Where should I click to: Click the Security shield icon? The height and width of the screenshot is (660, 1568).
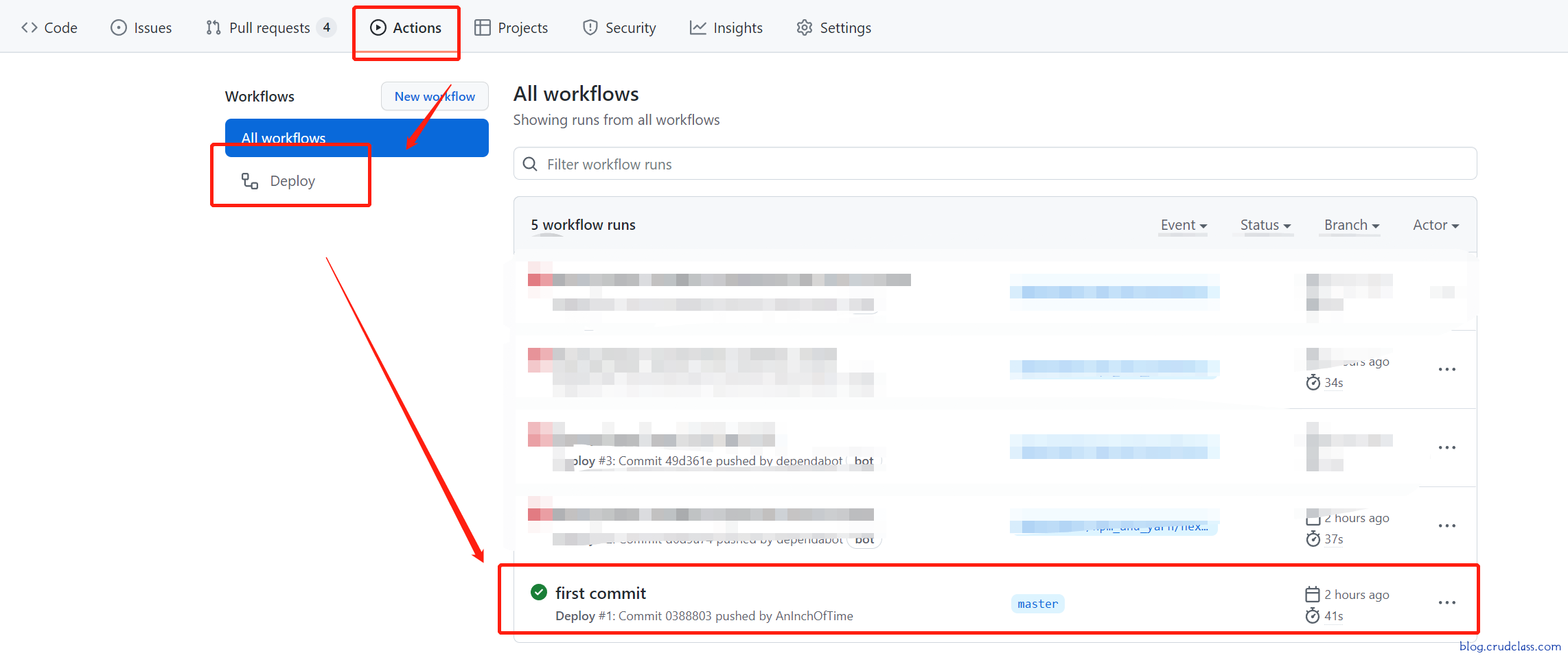(x=590, y=27)
